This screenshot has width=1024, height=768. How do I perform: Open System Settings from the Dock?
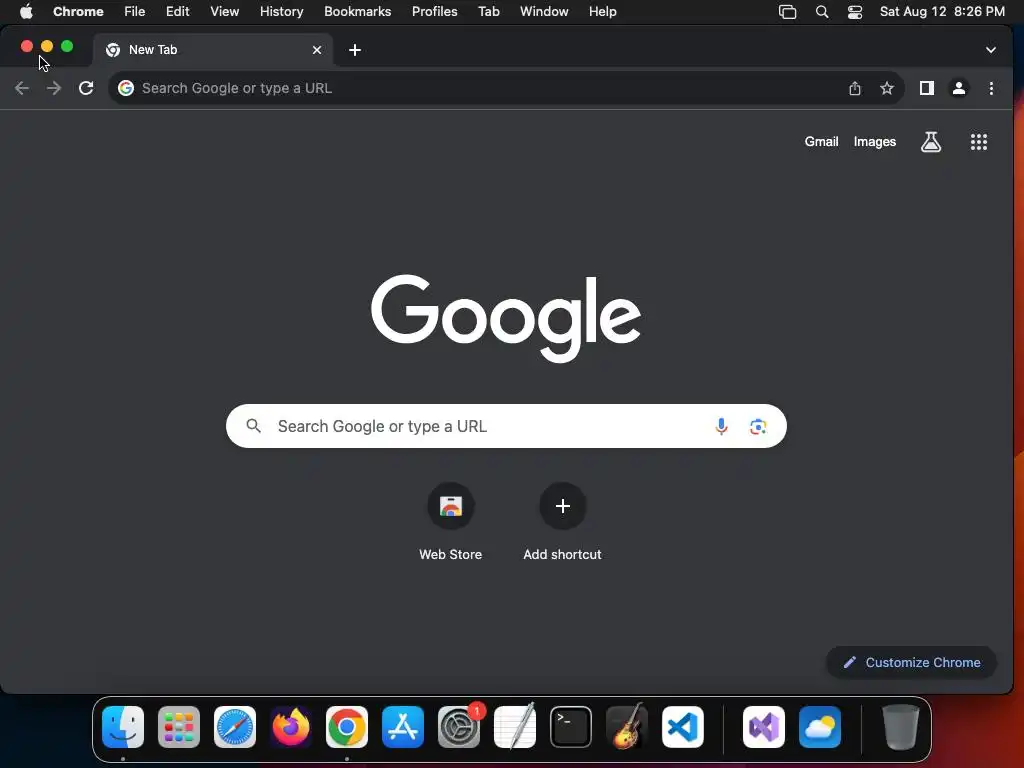click(x=459, y=727)
